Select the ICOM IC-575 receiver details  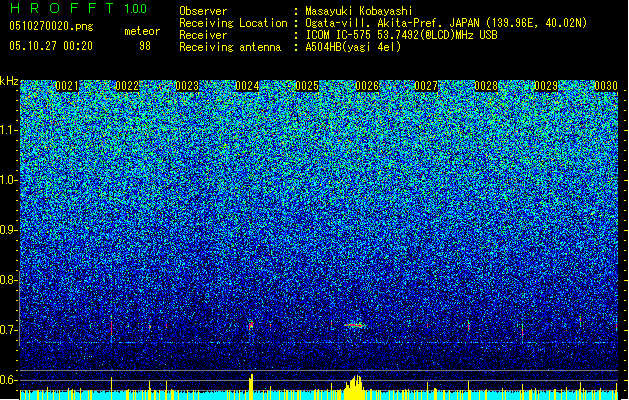point(402,35)
